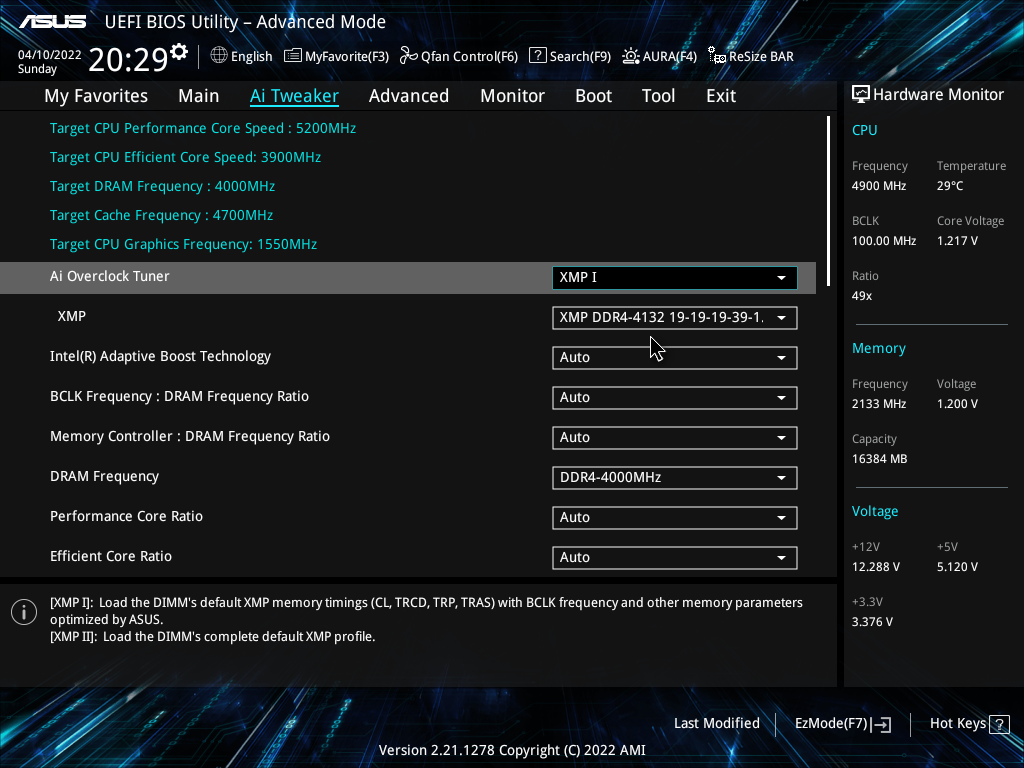Click the 4900 MHz CPU frequency value
Screen dimensions: 1024x768
[x=879, y=186]
